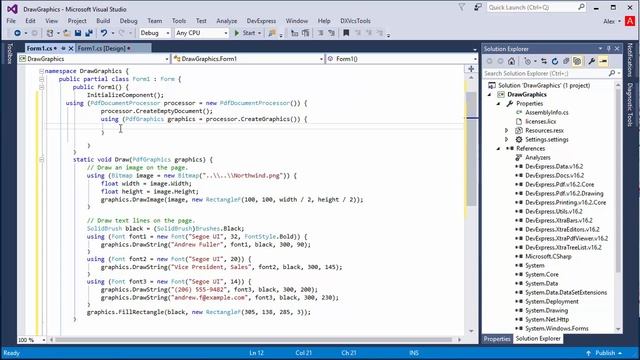Click the Collapse All icon in Solution Explorer

(566, 61)
